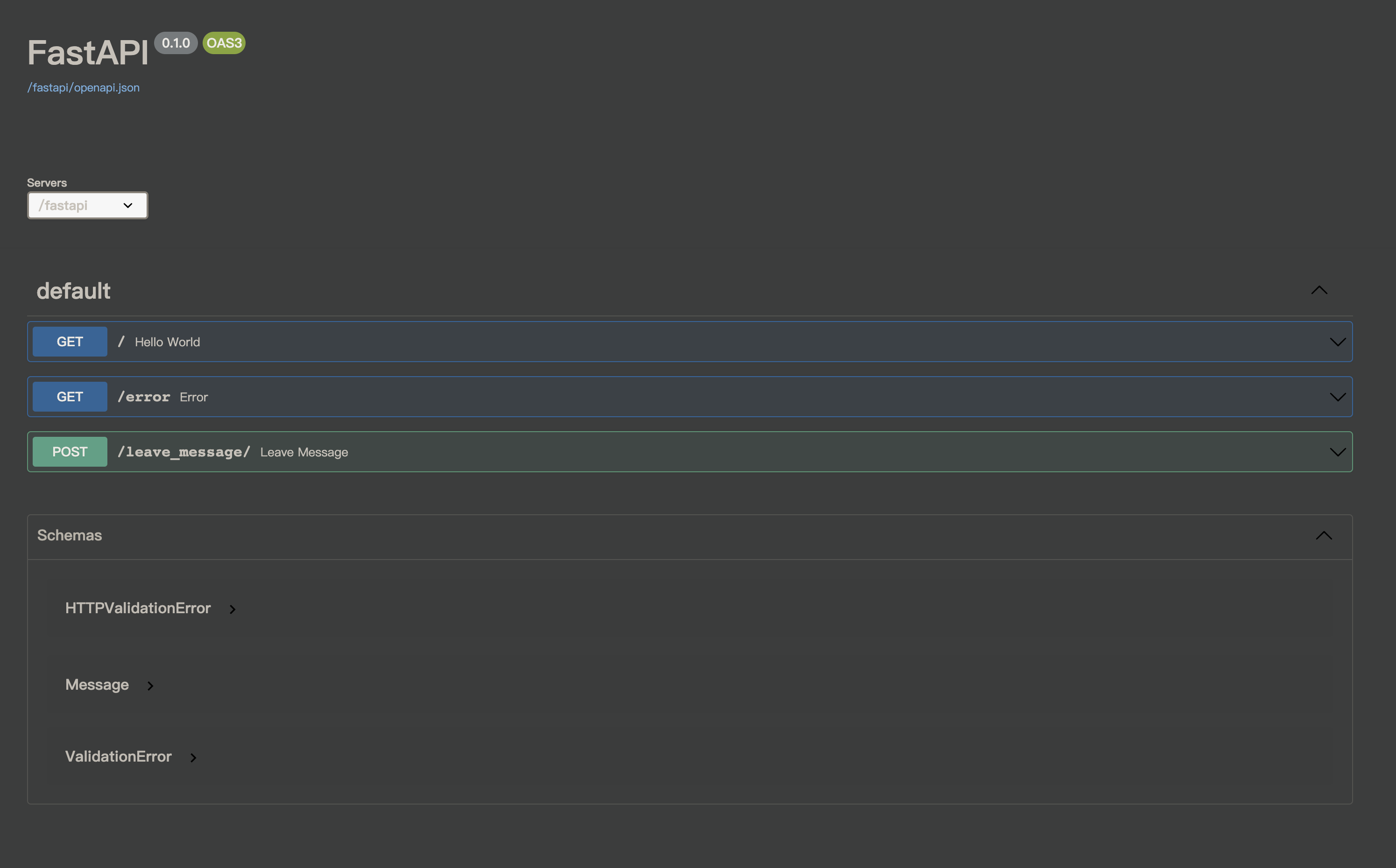Click the /leave_message/ path text
Screen dimensions: 1396x868
point(184,452)
